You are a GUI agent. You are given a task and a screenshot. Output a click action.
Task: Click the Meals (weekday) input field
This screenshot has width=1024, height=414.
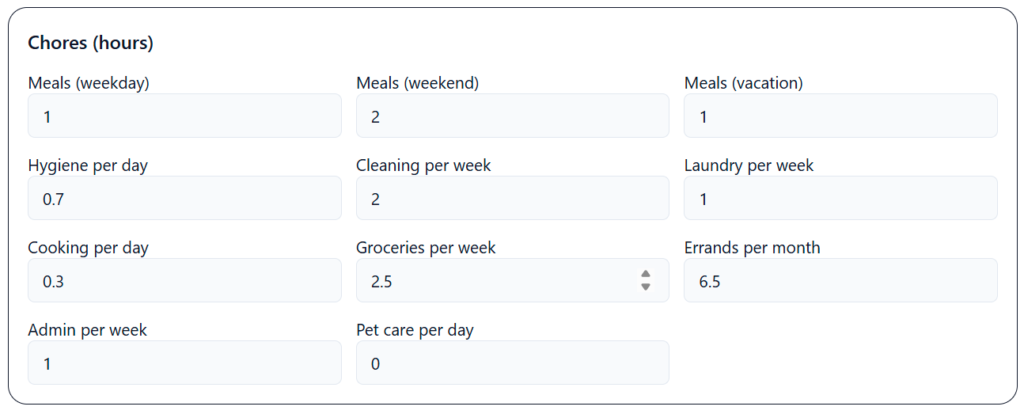(184, 116)
